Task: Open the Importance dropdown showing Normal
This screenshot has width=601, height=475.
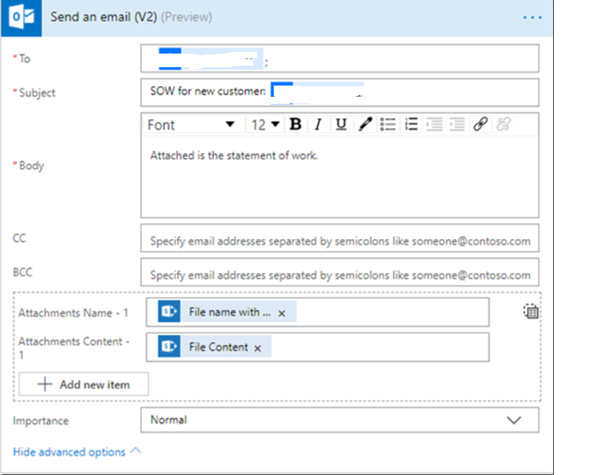Action: (340, 420)
